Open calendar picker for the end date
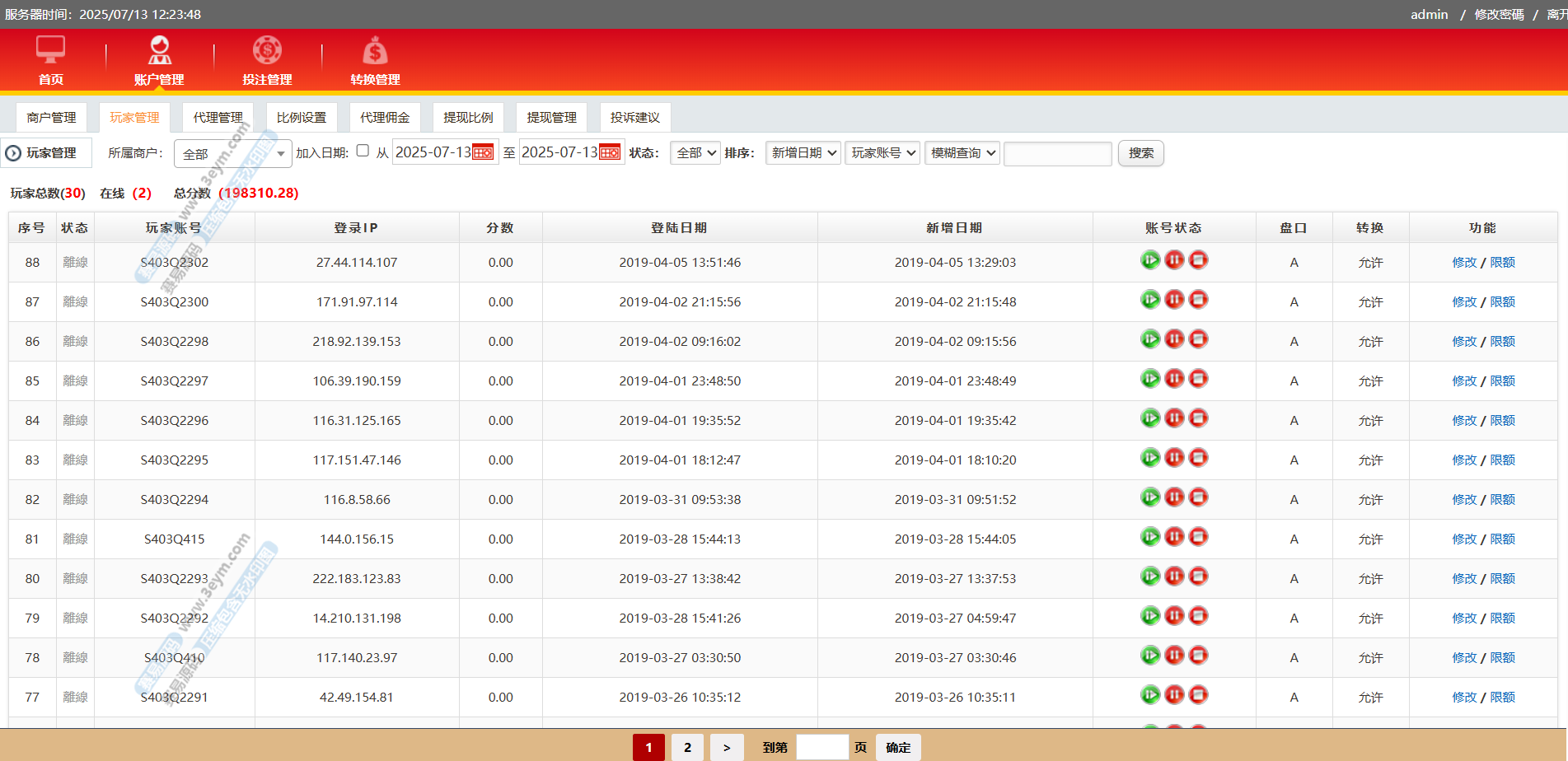Image resolution: width=1568 pixels, height=761 pixels. (x=610, y=152)
